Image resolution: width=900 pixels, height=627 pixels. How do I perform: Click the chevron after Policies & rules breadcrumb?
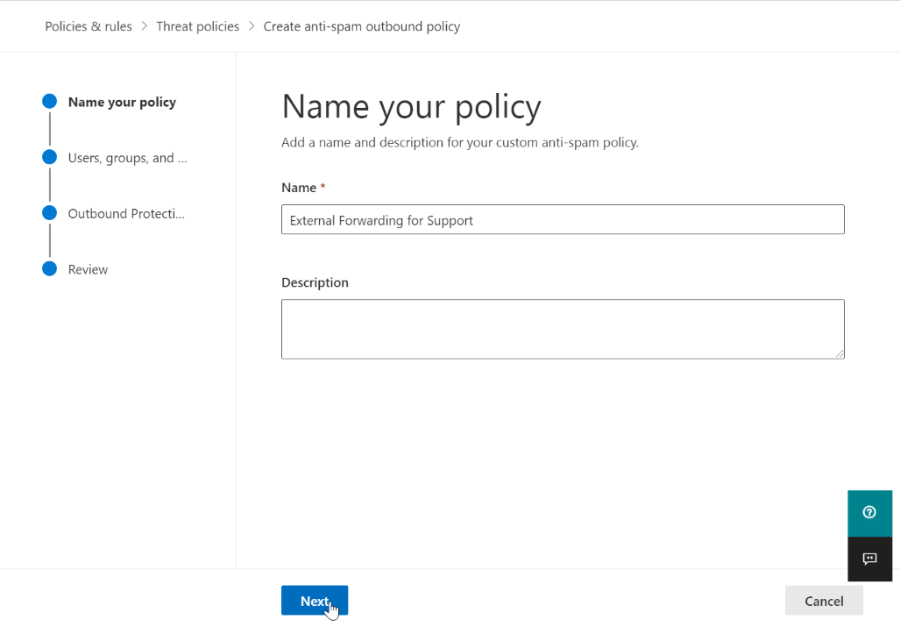[x=144, y=27]
